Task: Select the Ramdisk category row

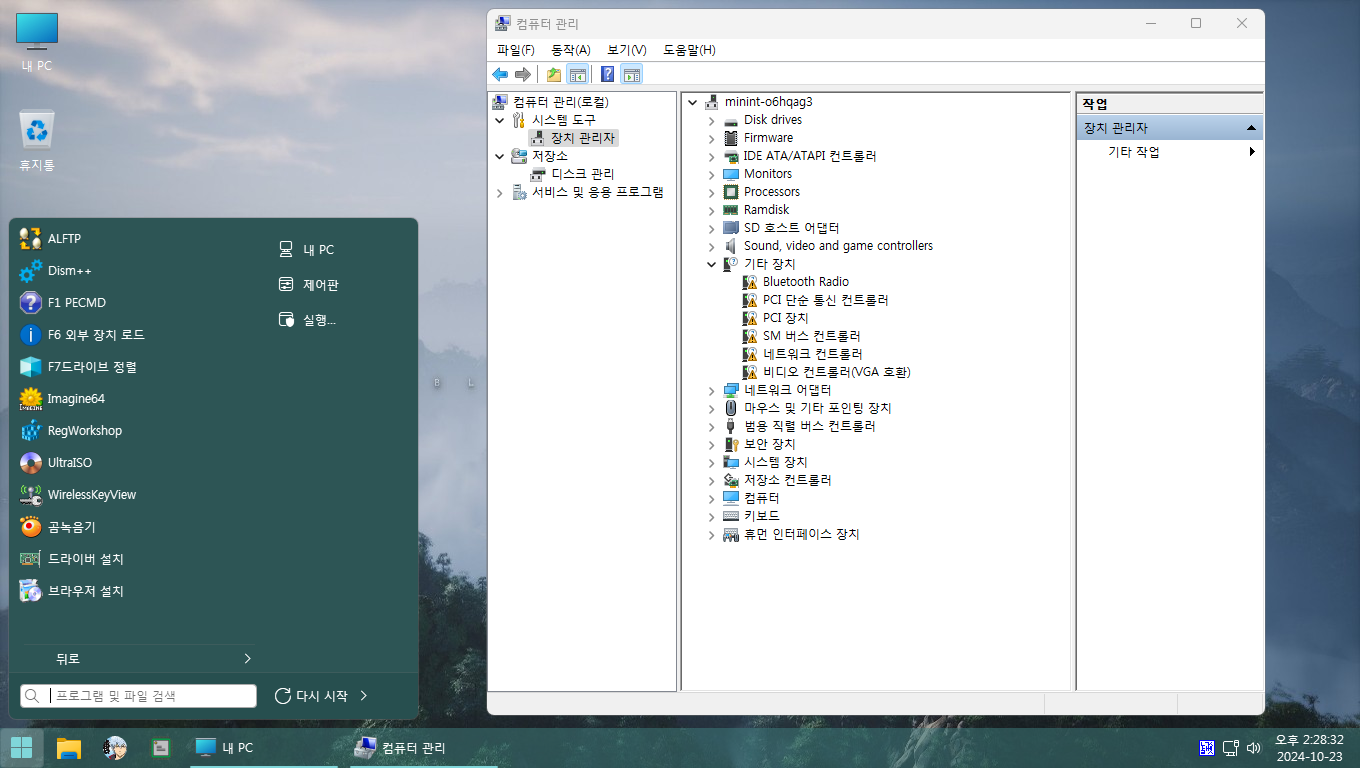Action: (766, 210)
